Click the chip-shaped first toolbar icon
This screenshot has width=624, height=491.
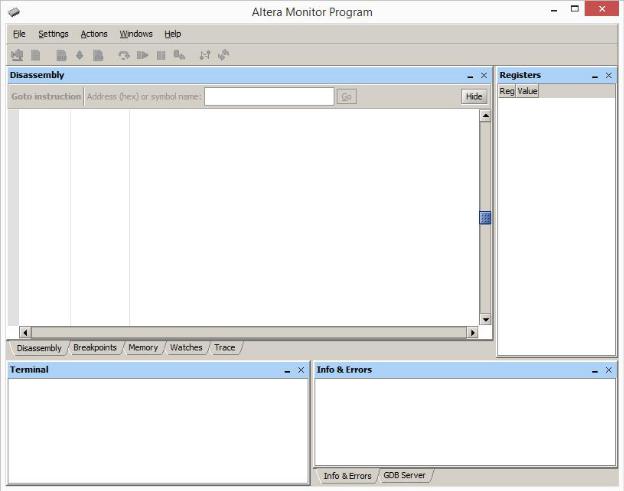[x=17, y=55]
